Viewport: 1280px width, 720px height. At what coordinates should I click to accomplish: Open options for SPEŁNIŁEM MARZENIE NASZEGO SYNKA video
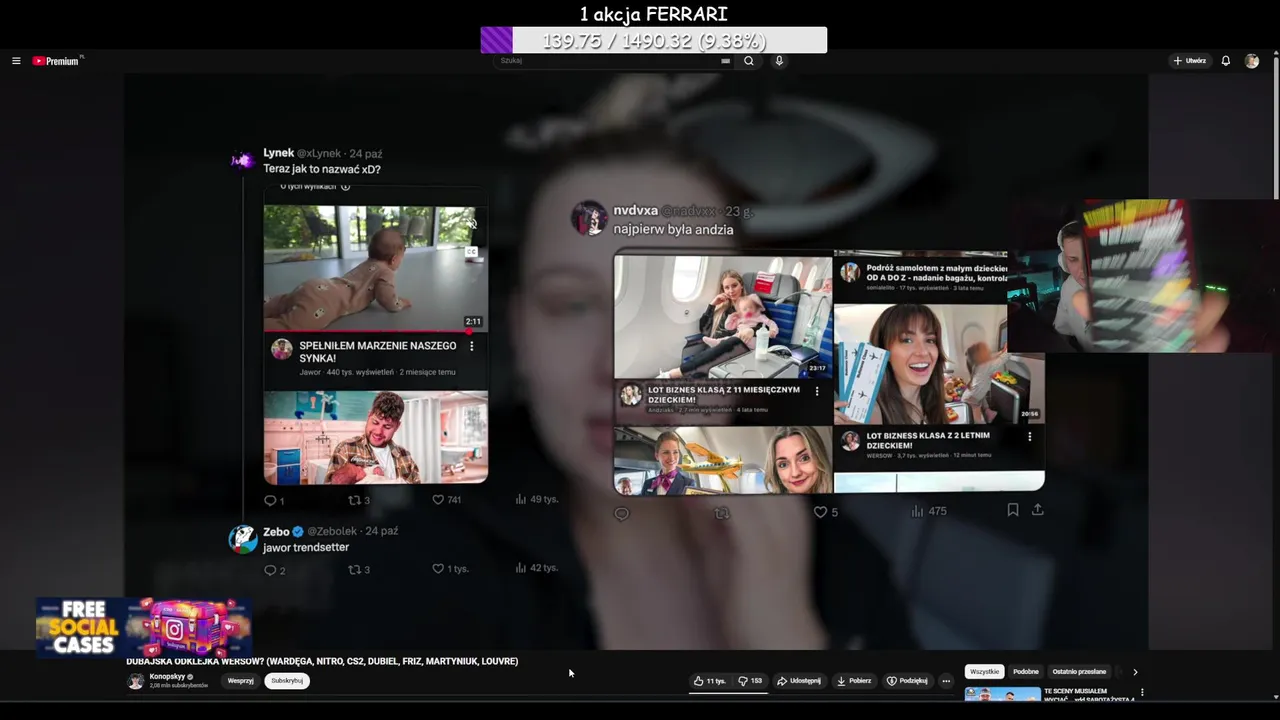(x=472, y=346)
